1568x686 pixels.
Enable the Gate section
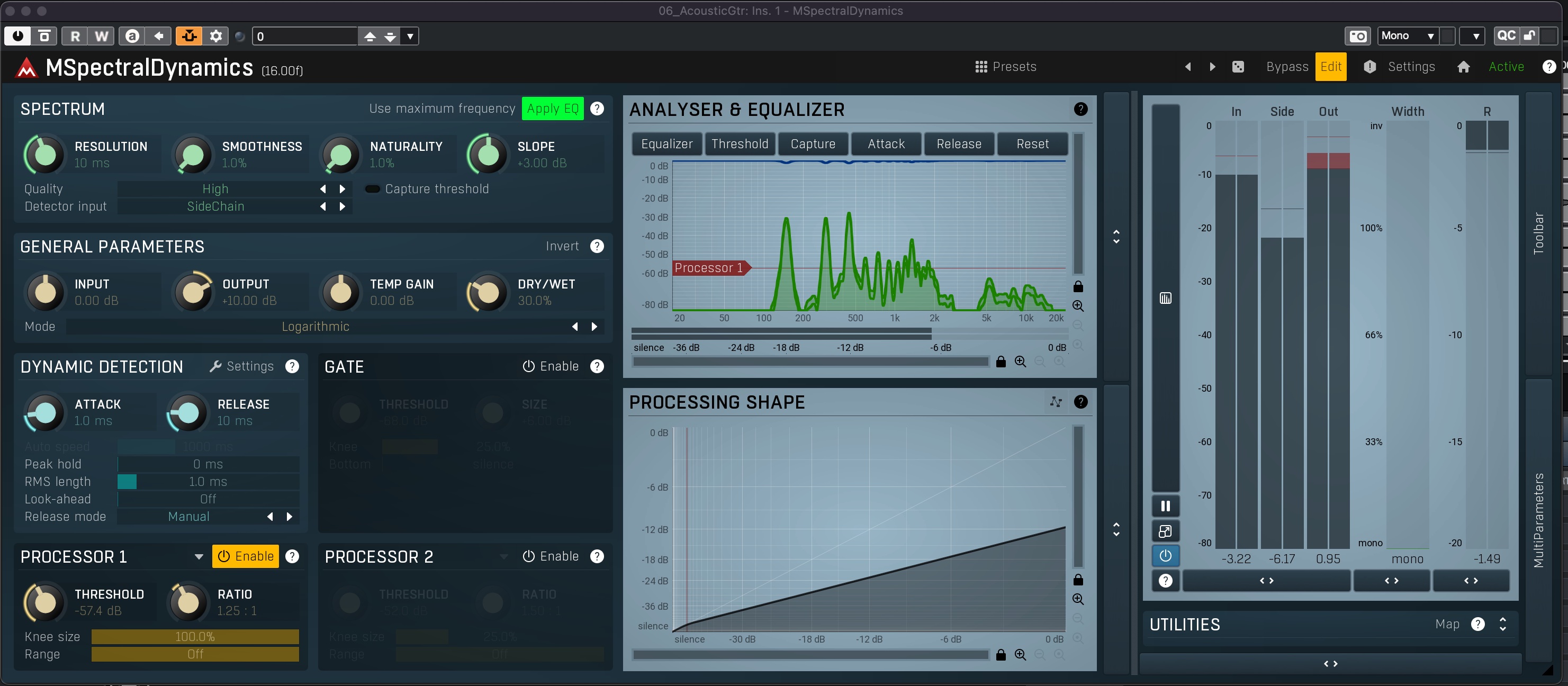[550, 366]
